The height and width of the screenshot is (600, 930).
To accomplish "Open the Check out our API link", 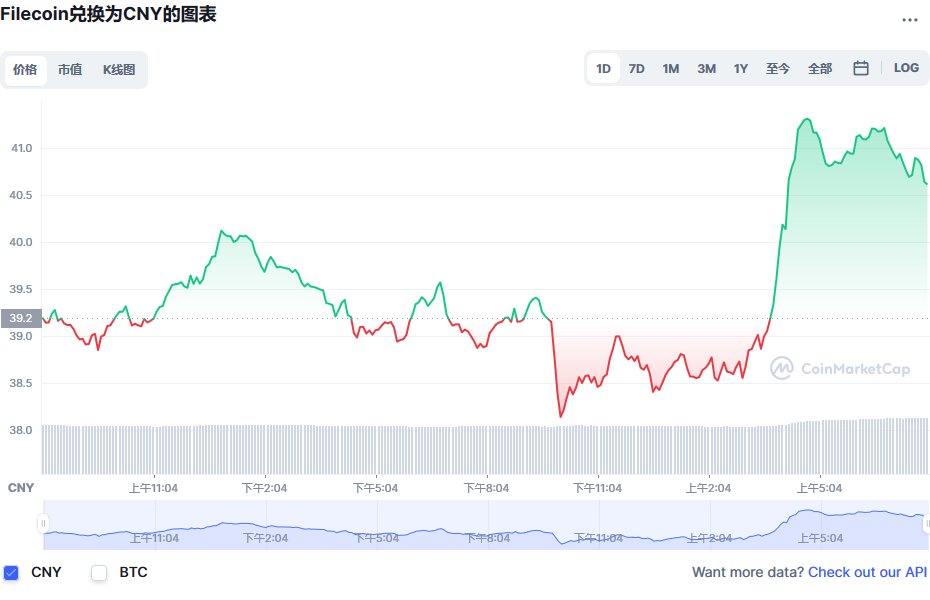I will (x=867, y=572).
